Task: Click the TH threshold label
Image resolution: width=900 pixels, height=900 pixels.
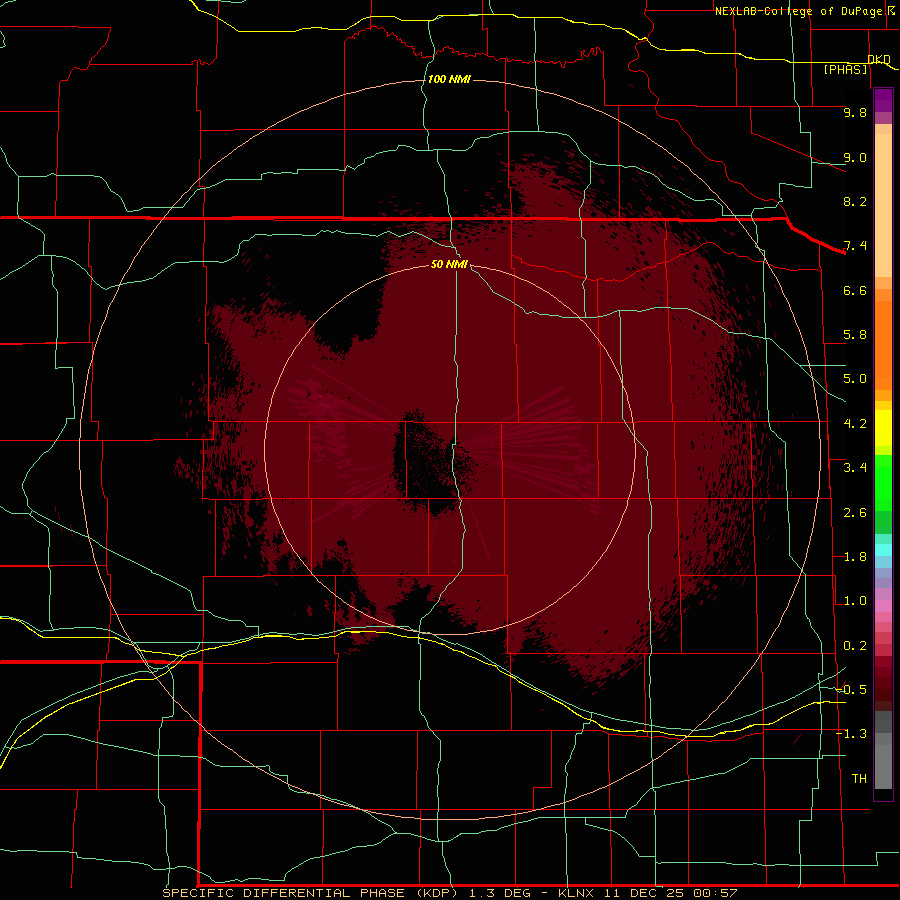Action: pos(859,779)
